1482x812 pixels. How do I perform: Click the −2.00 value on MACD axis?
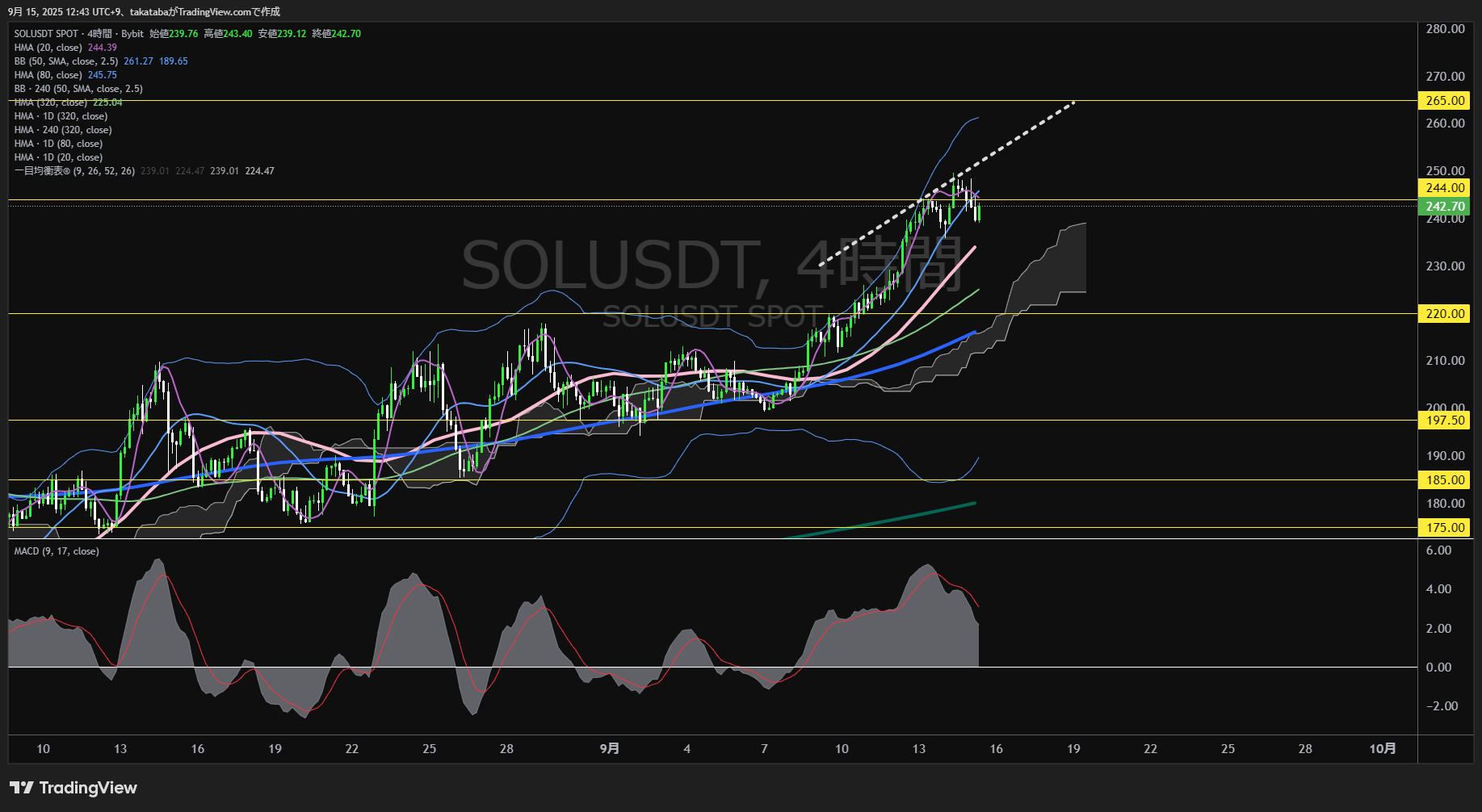pyautogui.click(x=1442, y=706)
